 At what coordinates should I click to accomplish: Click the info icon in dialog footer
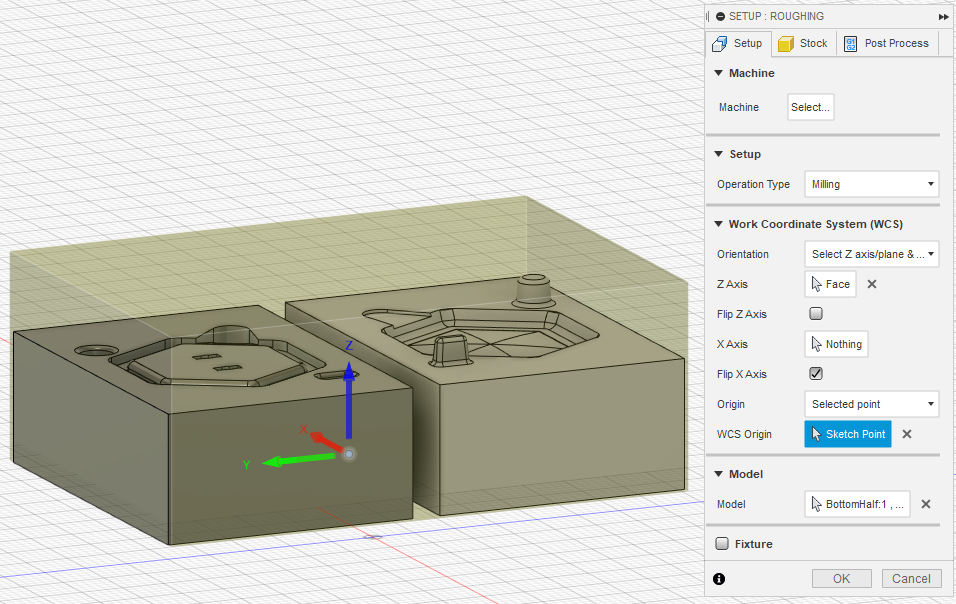[719, 579]
